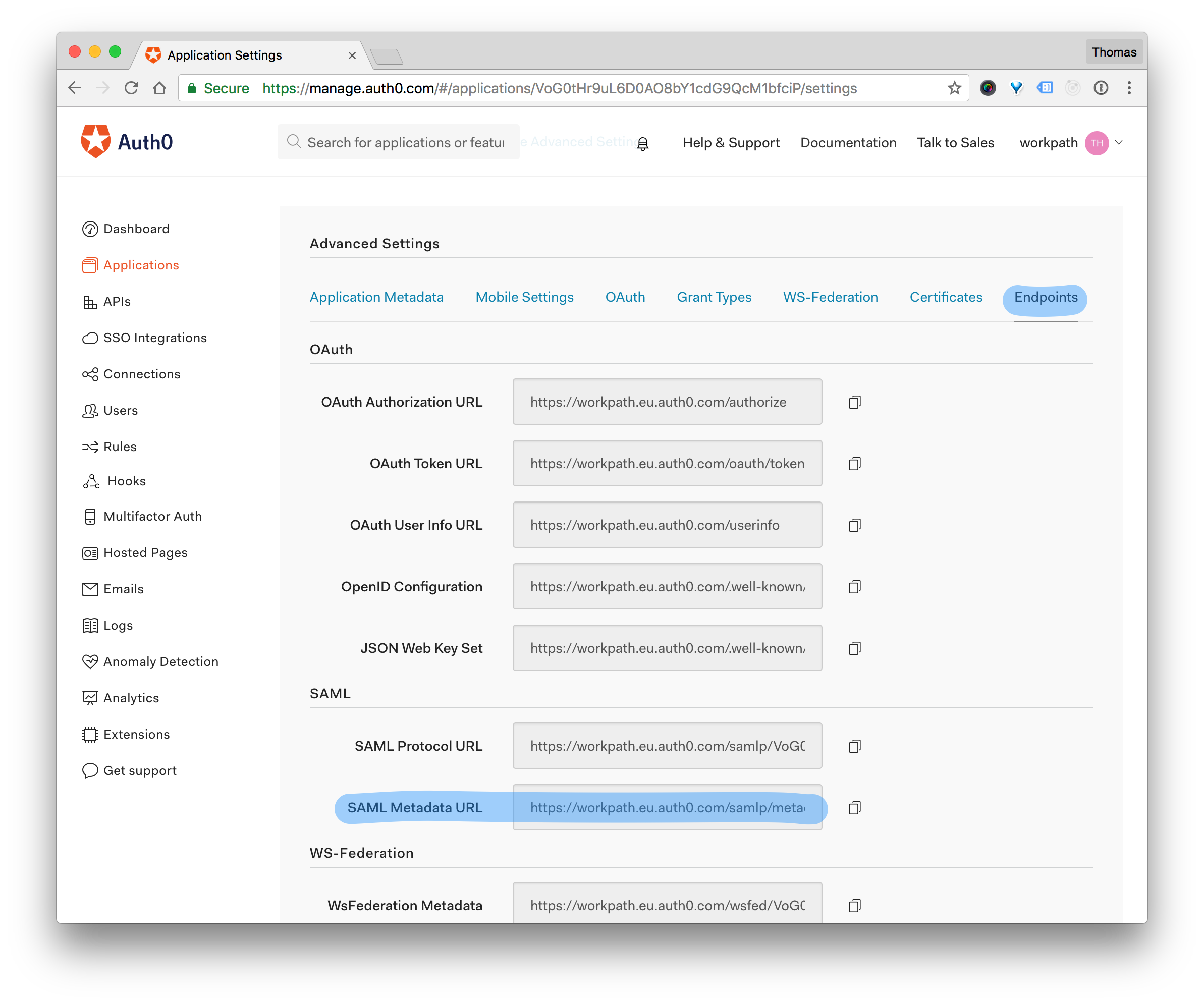Switch to Mobile Settings tab
Image resolution: width=1204 pixels, height=1004 pixels.
[x=525, y=297]
